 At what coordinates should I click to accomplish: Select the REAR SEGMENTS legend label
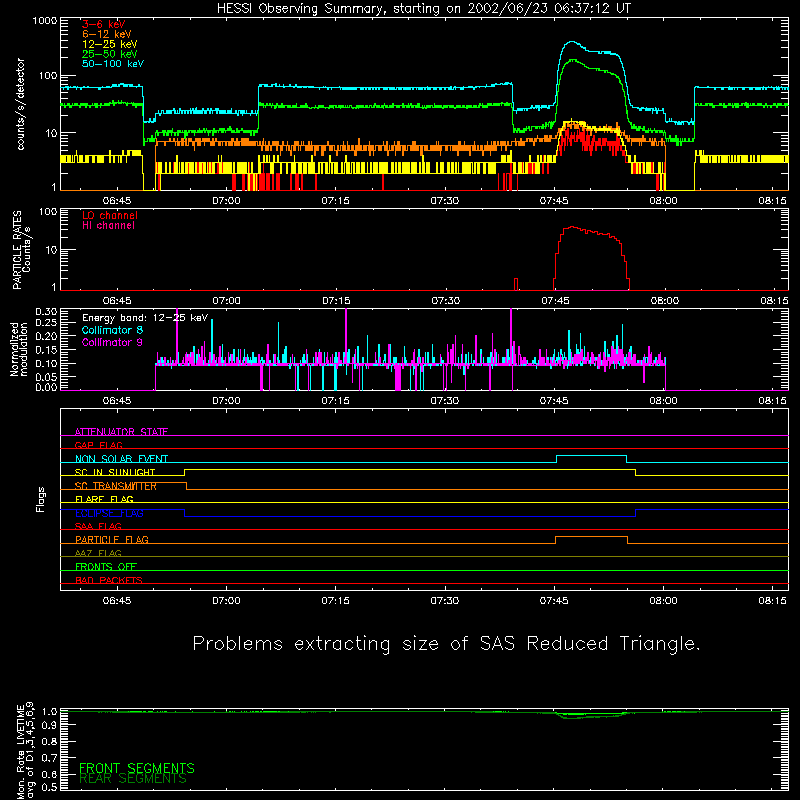tap(133, 779)
